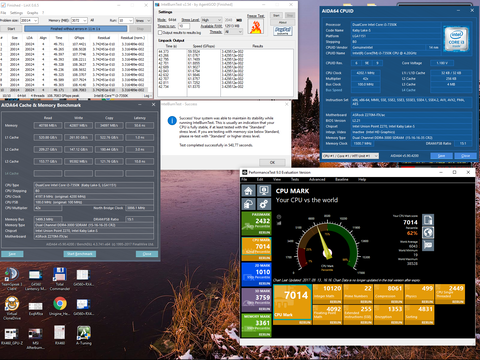The image size is (480, 360).
Task: Open Graphs menu in LinX
Action: pos(32,13)
